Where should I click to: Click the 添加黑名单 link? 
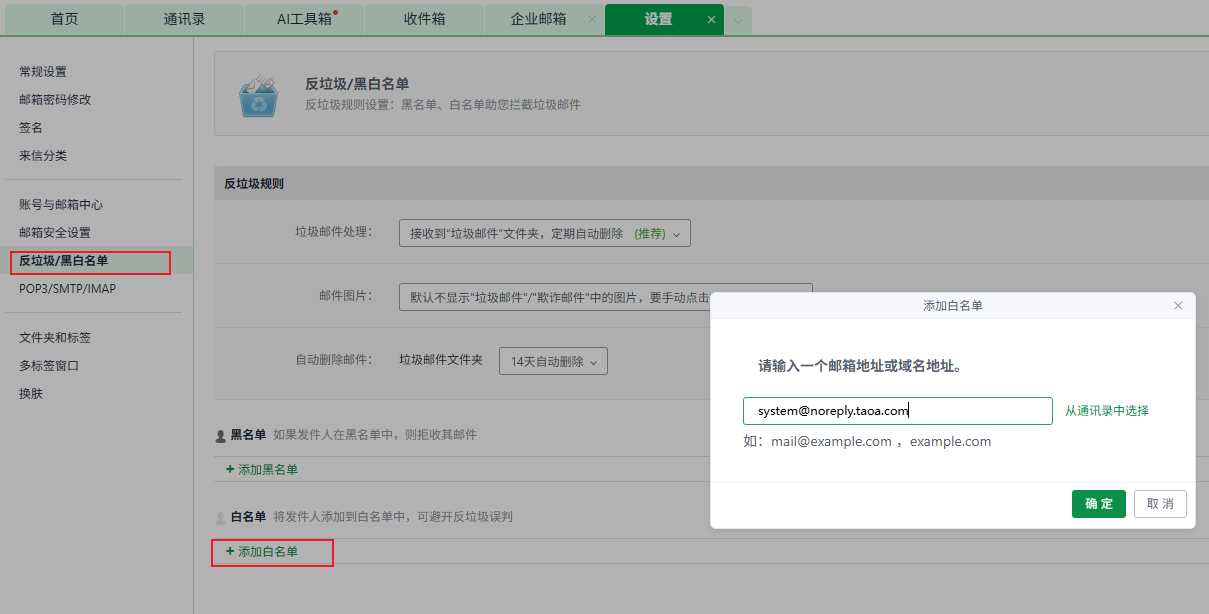click(x=262, y=469)
